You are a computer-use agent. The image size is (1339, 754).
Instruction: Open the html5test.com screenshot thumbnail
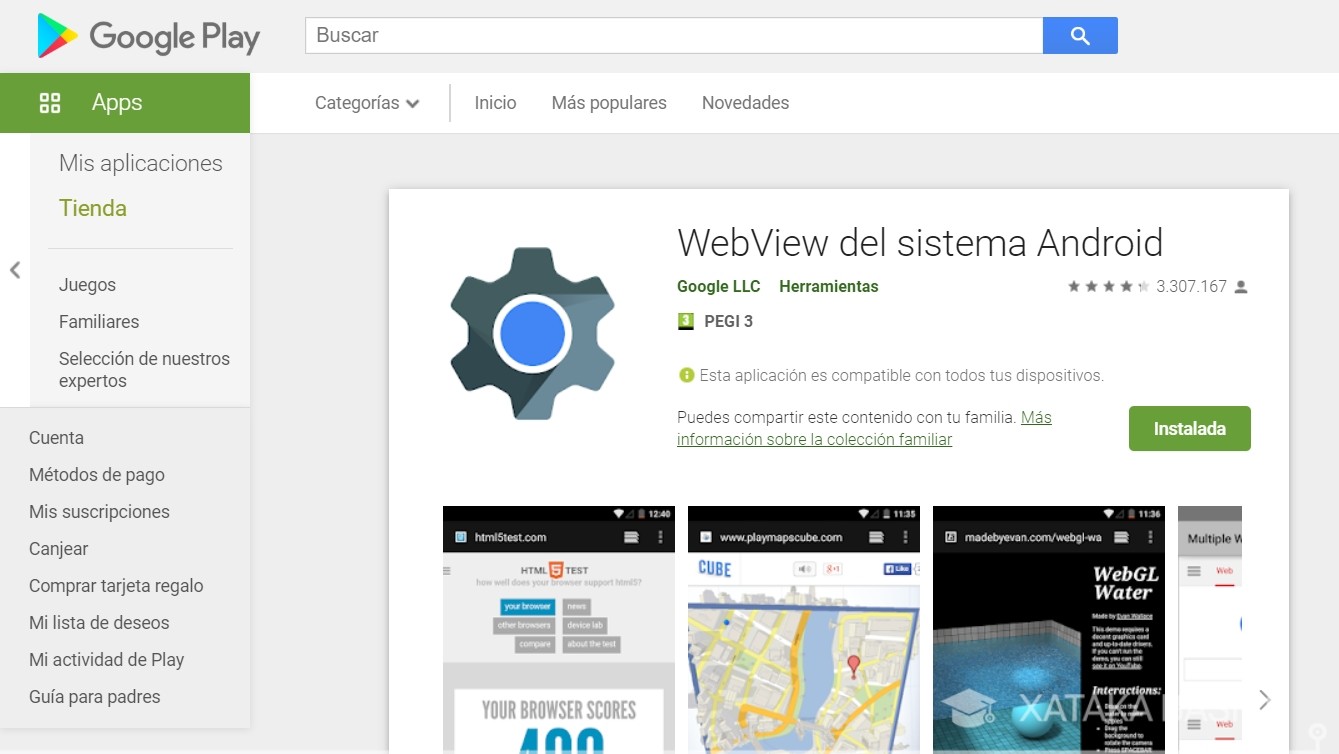pyautogui.click(x=558, y=630)
